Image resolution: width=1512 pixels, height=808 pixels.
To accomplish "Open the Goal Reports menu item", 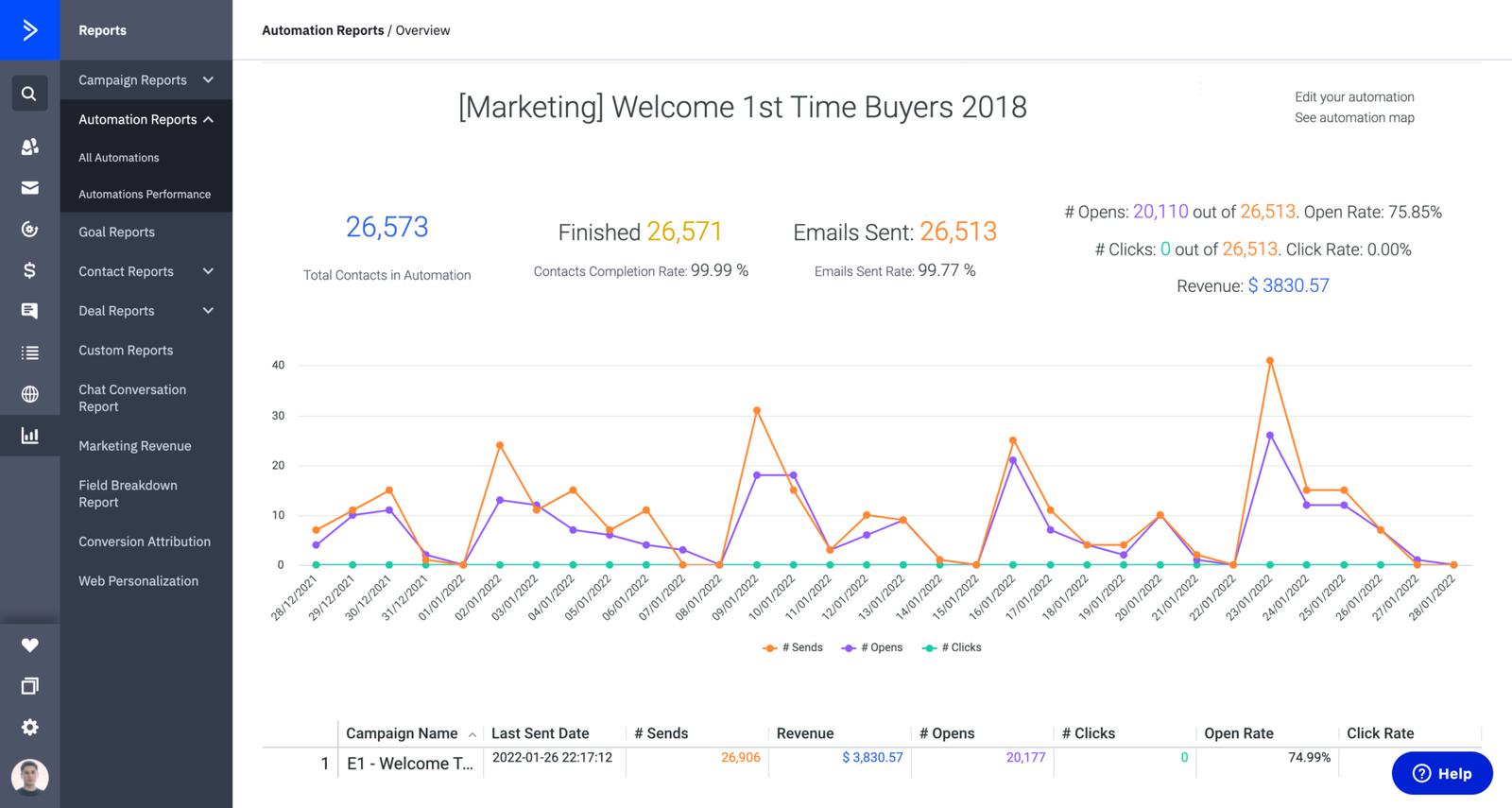I will pyautogui.click(x=116, y=232).
